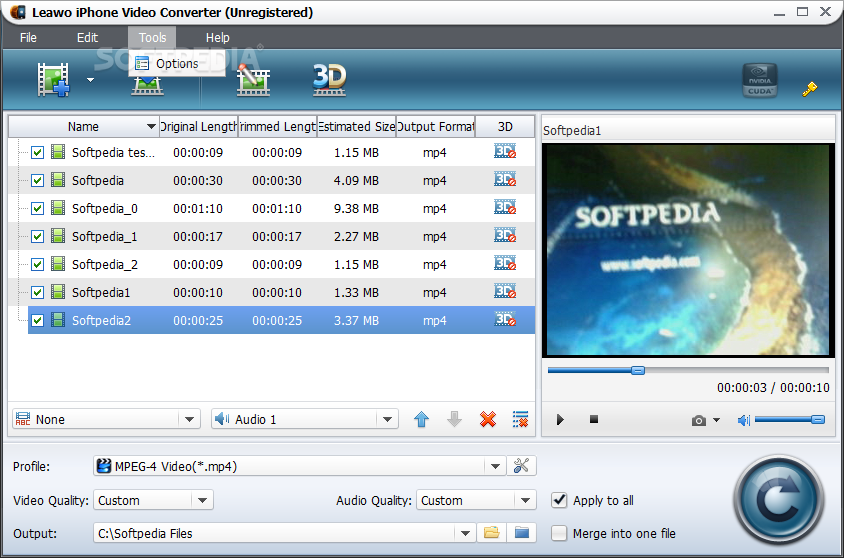The width and height of the screenshot is (844, 558).
Task: Select the Softpedia_0 file row
Action: point(271,208)
